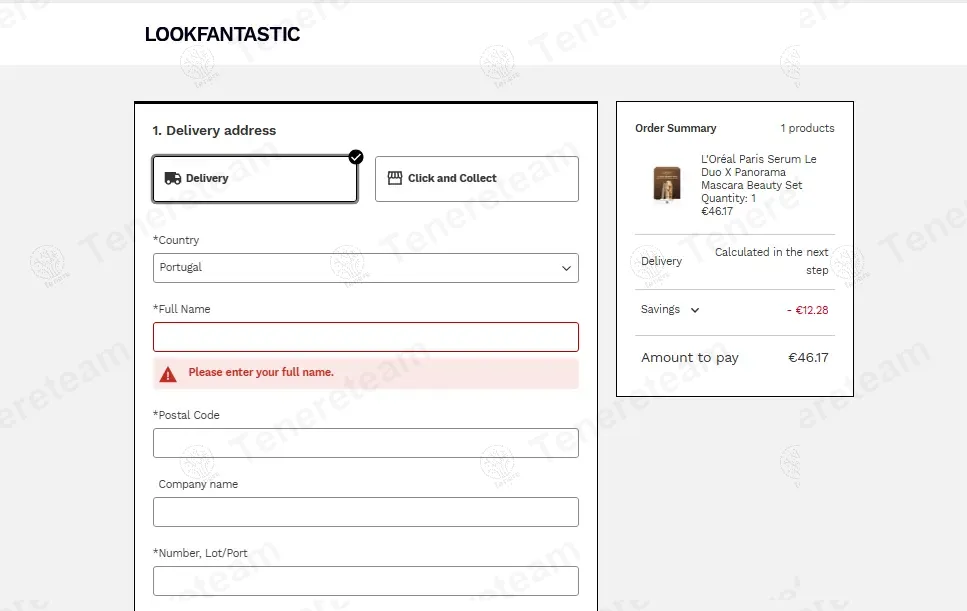Open the Country dropdown showing Portugal

pos(366,268)
